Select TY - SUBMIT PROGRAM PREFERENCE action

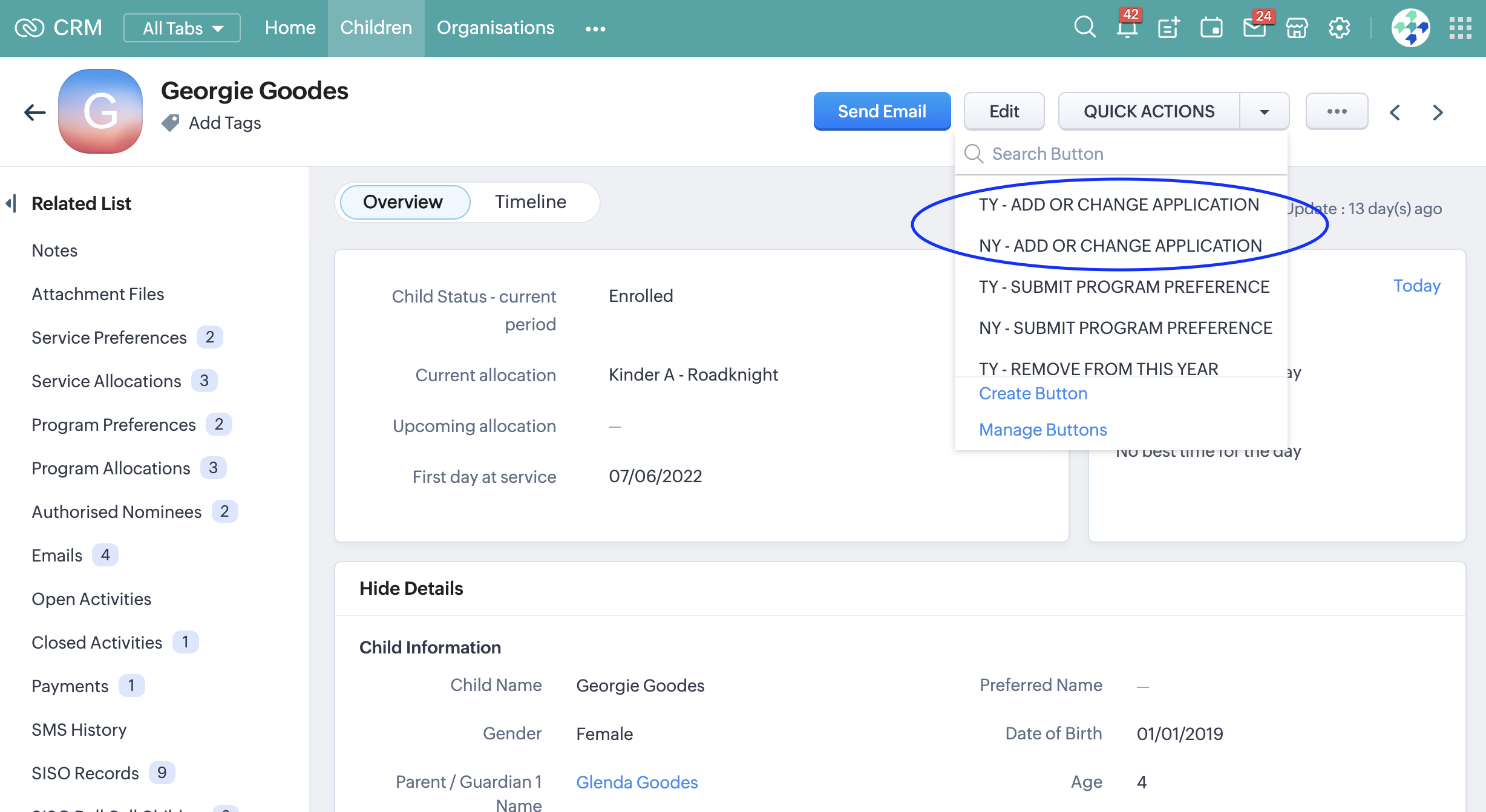click(x=1124, y=287)
